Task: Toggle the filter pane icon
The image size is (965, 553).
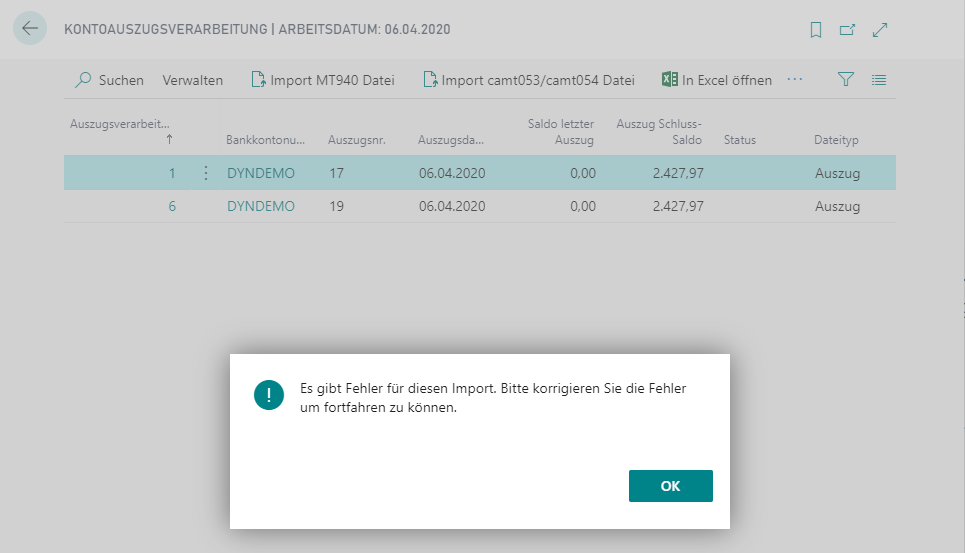Action: point(846,79)
